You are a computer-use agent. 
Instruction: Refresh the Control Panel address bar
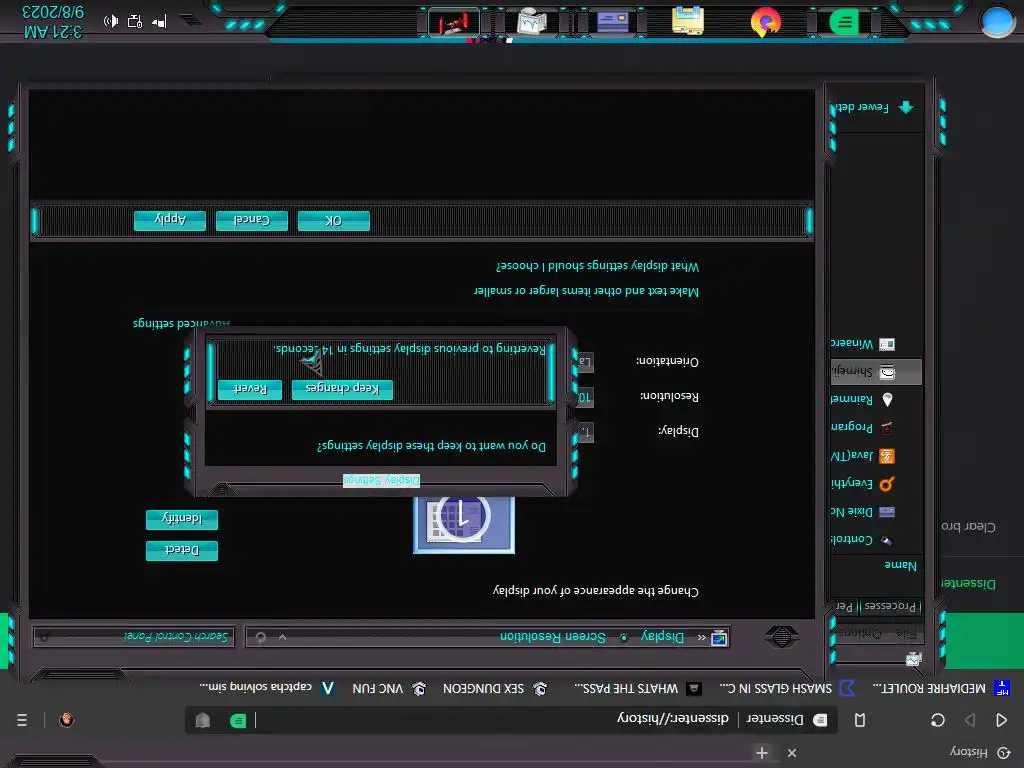tap(261, 637)
